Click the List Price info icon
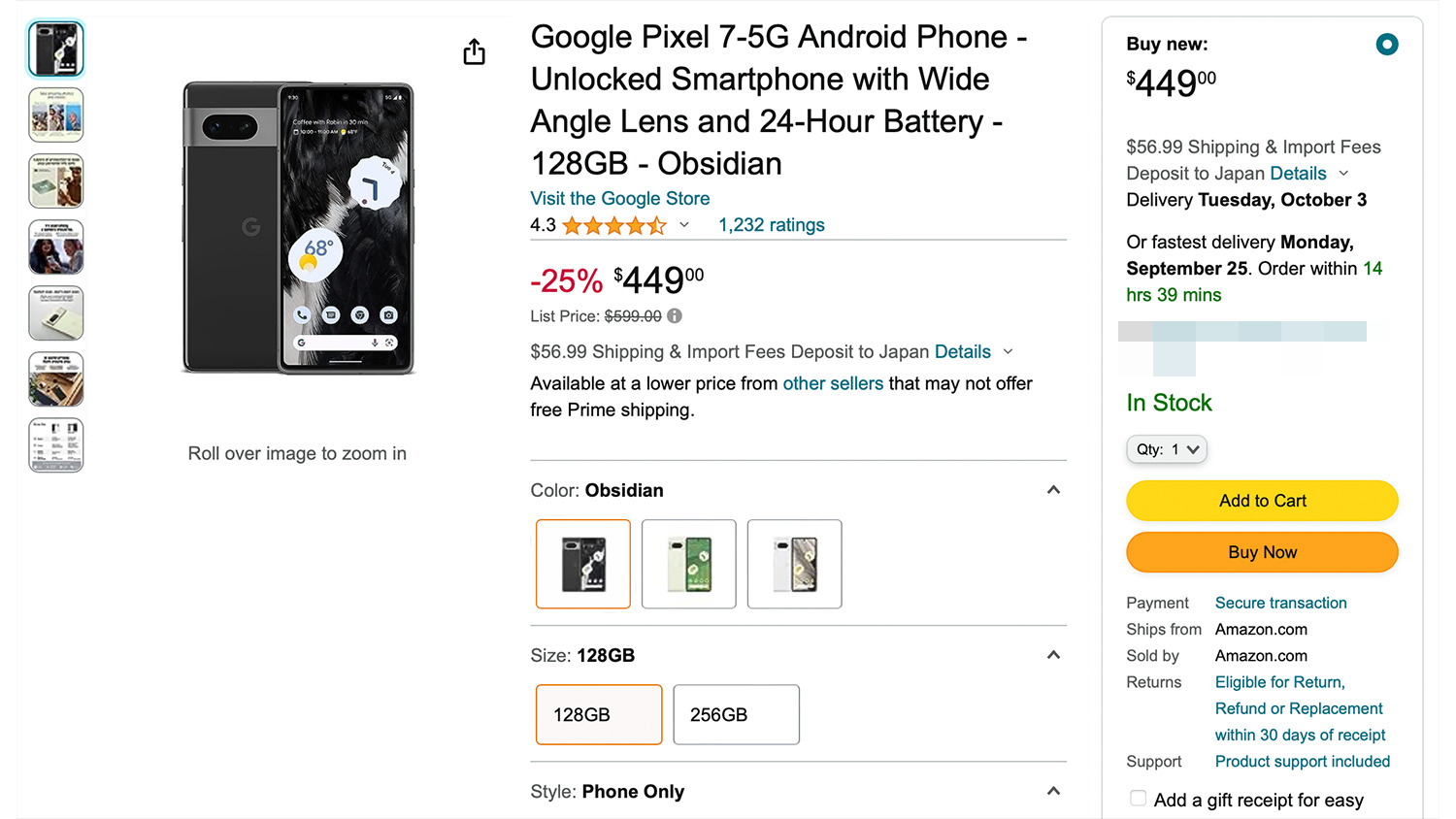The height and width of the screenshot is (819, 1456). tap(675, 315)
